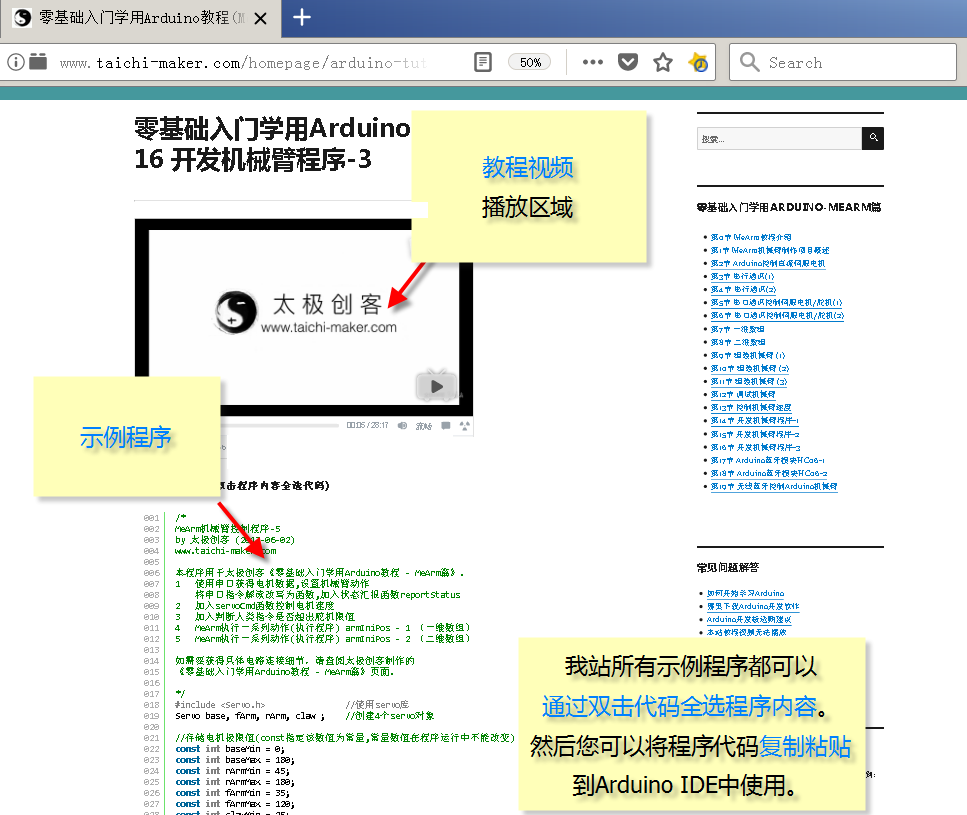The width and height of the screenshot is (967, 815).
Task: Open lesson 第7节 一维数组
Action: coord(737,329)
